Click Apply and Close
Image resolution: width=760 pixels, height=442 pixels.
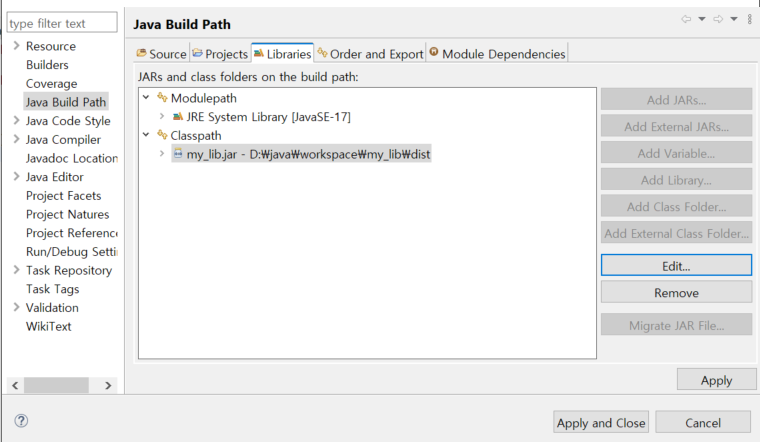pos(601,423)
